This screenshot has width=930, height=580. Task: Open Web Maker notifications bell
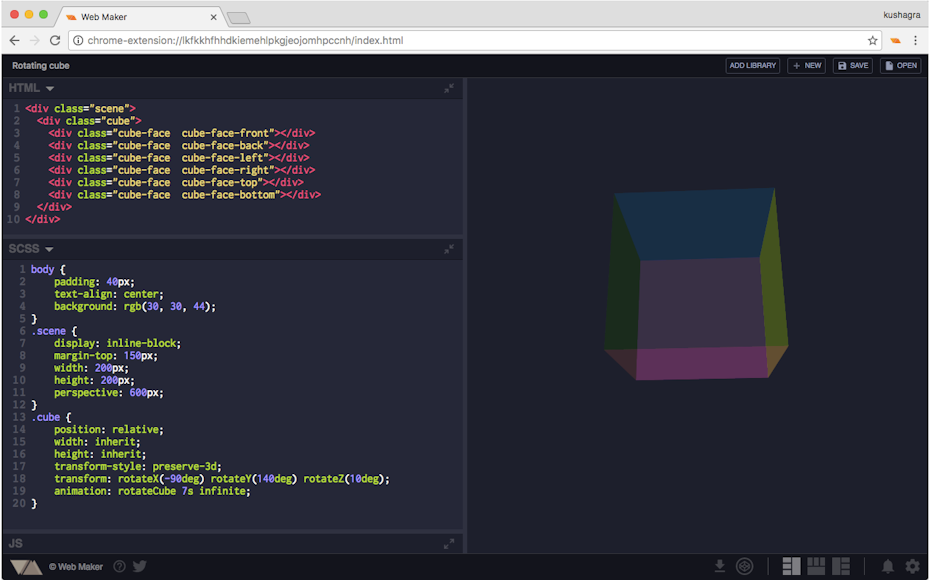[889, 566]
